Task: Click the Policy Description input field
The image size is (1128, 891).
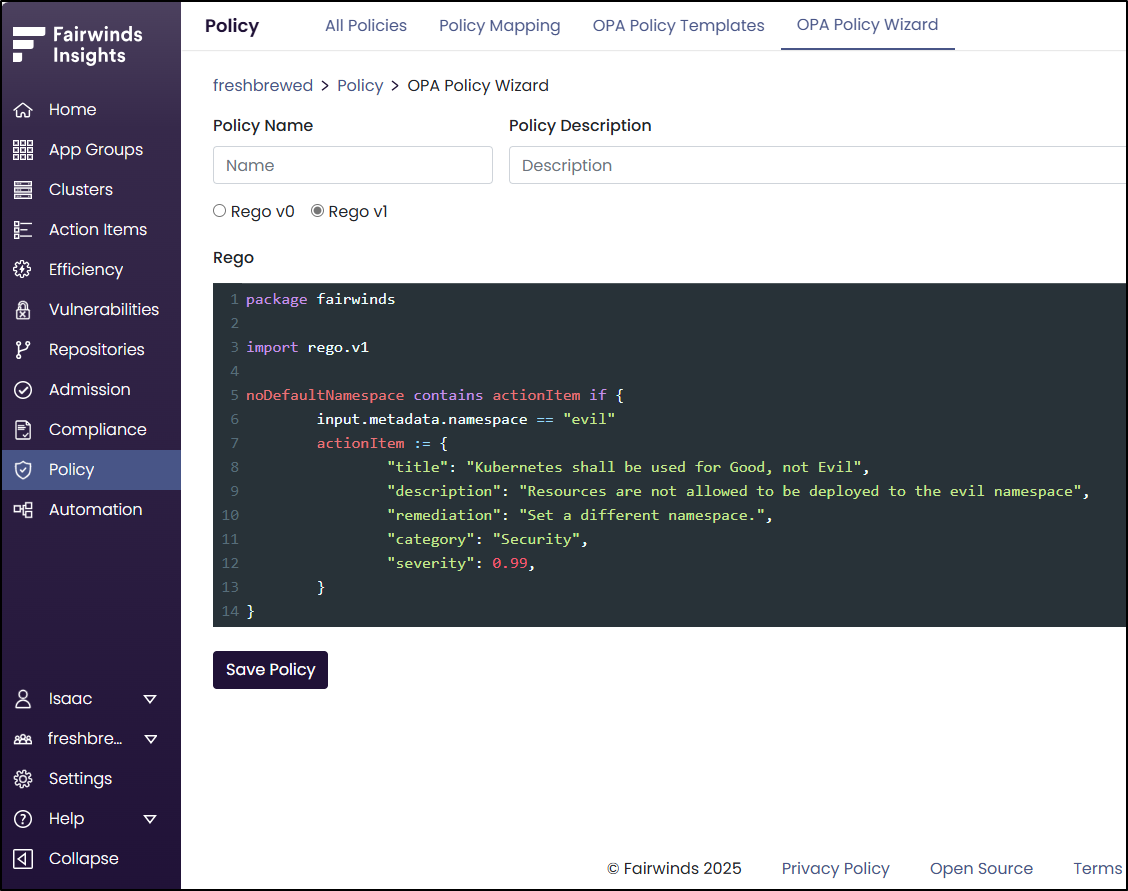Action: pyautogui.click(x=817, y=165)
